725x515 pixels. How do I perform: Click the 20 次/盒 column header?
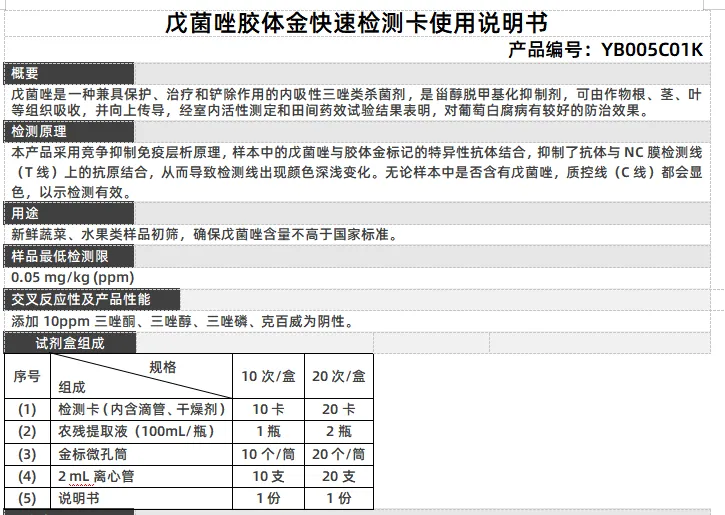click(339, 376)
